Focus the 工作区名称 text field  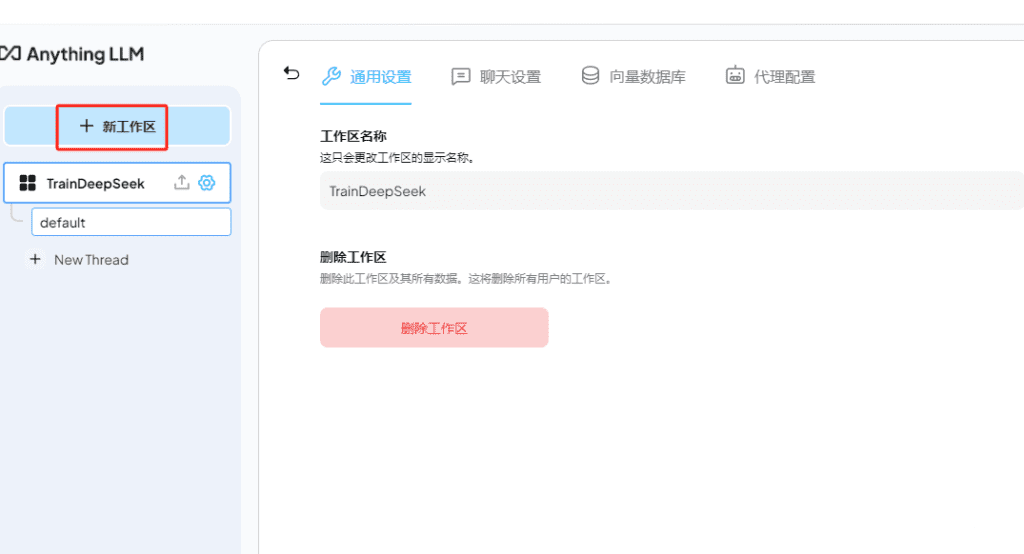(x=670, y=191)
